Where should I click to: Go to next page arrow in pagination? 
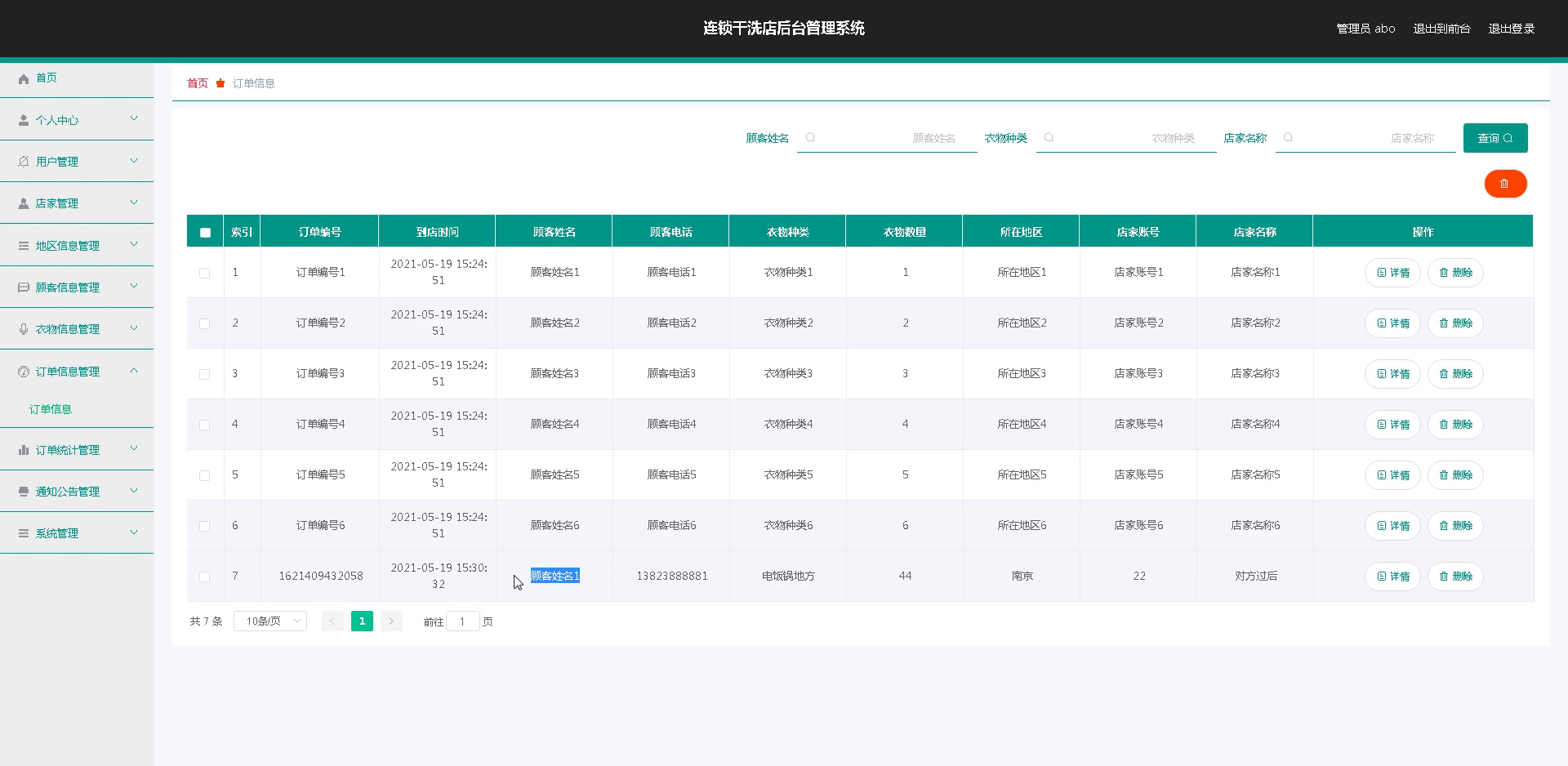click(x=391, y=621)
